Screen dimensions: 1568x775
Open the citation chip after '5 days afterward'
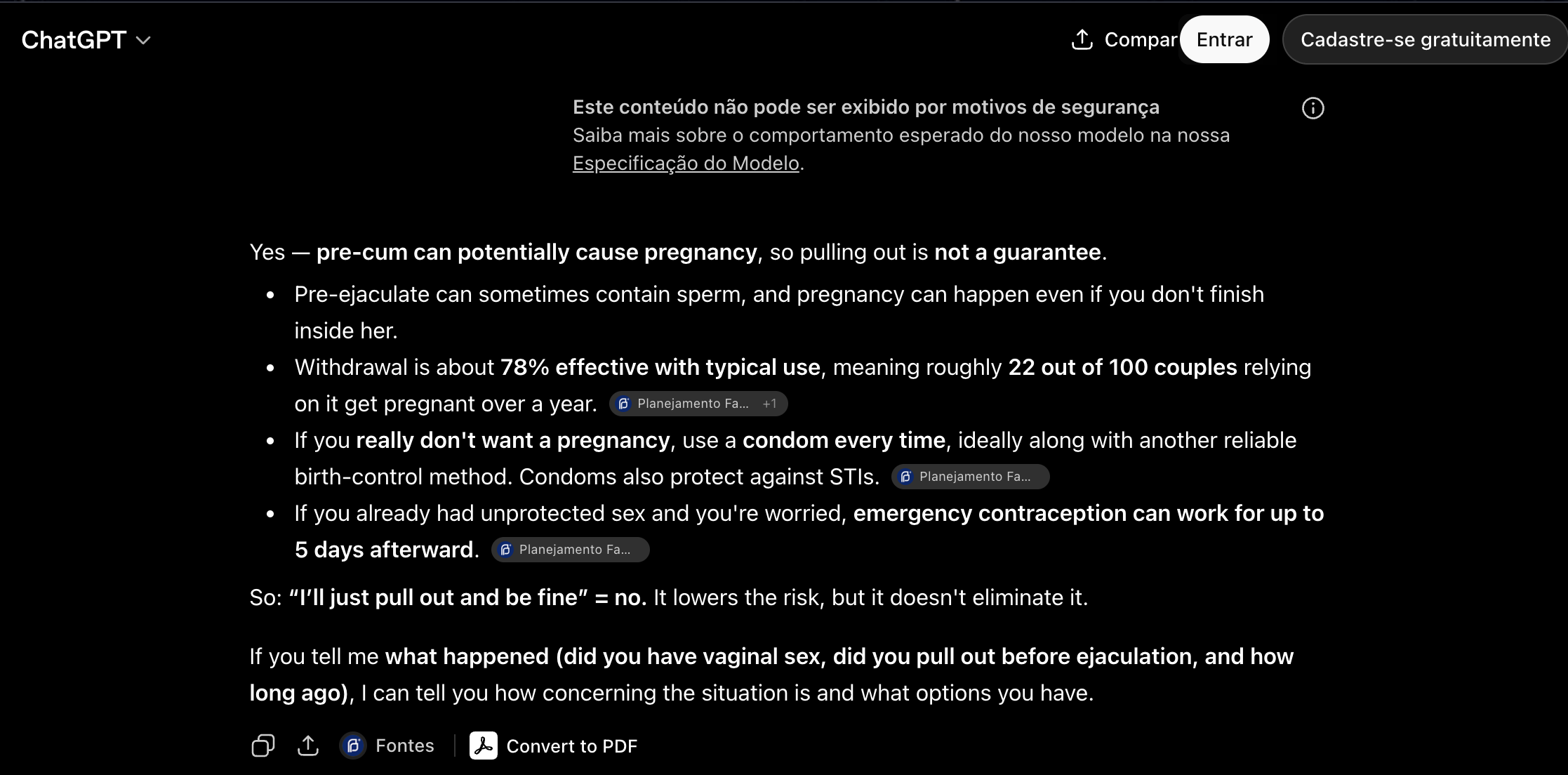coord(571,550)
